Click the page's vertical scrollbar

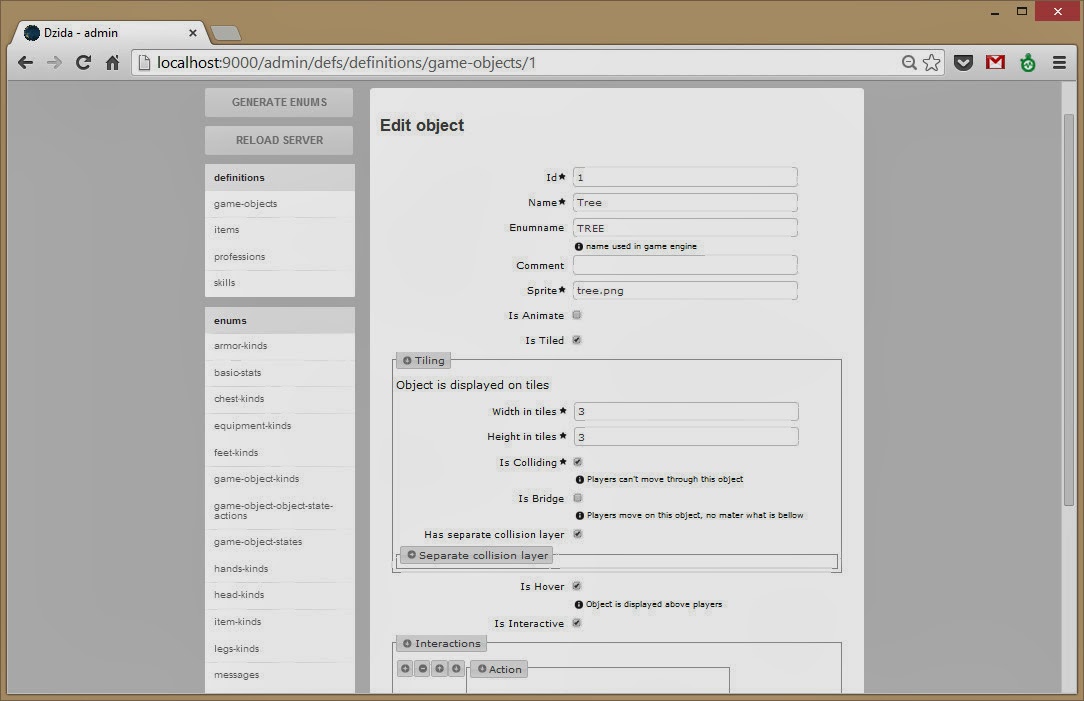[x=1068, y=300]
